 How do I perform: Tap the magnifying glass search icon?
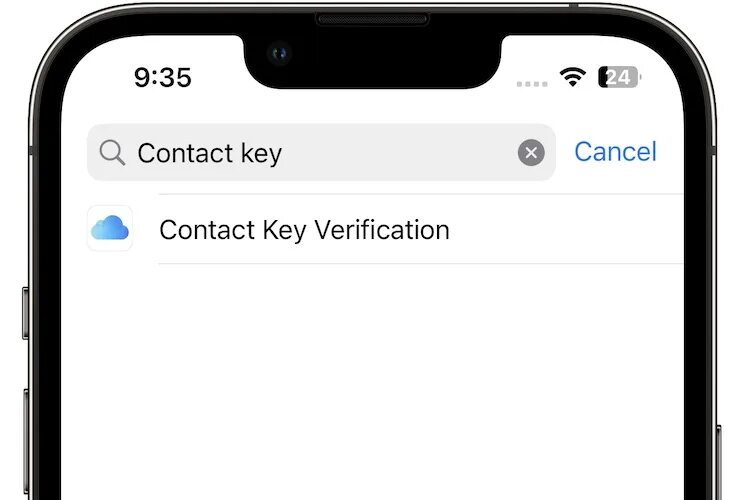[112, 153]
